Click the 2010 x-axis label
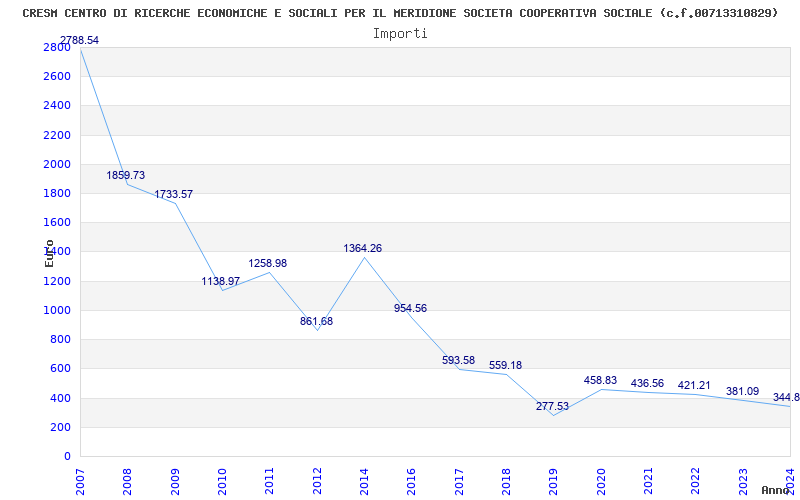The image size is (800, 500). [x=222, y=481]
